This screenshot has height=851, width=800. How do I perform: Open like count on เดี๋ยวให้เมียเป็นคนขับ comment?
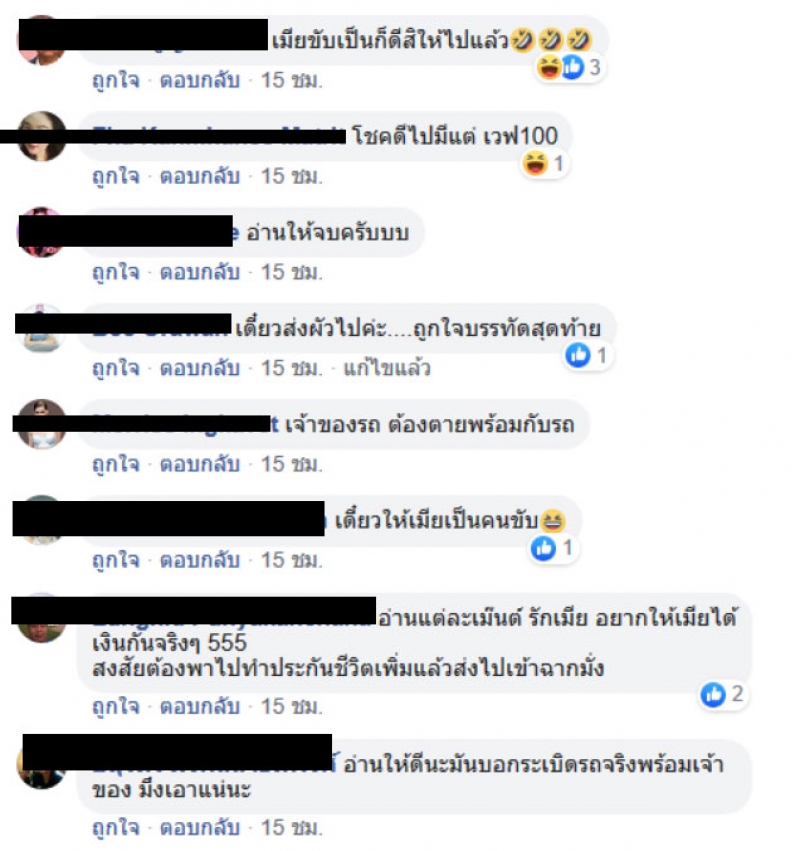(553, 548)
